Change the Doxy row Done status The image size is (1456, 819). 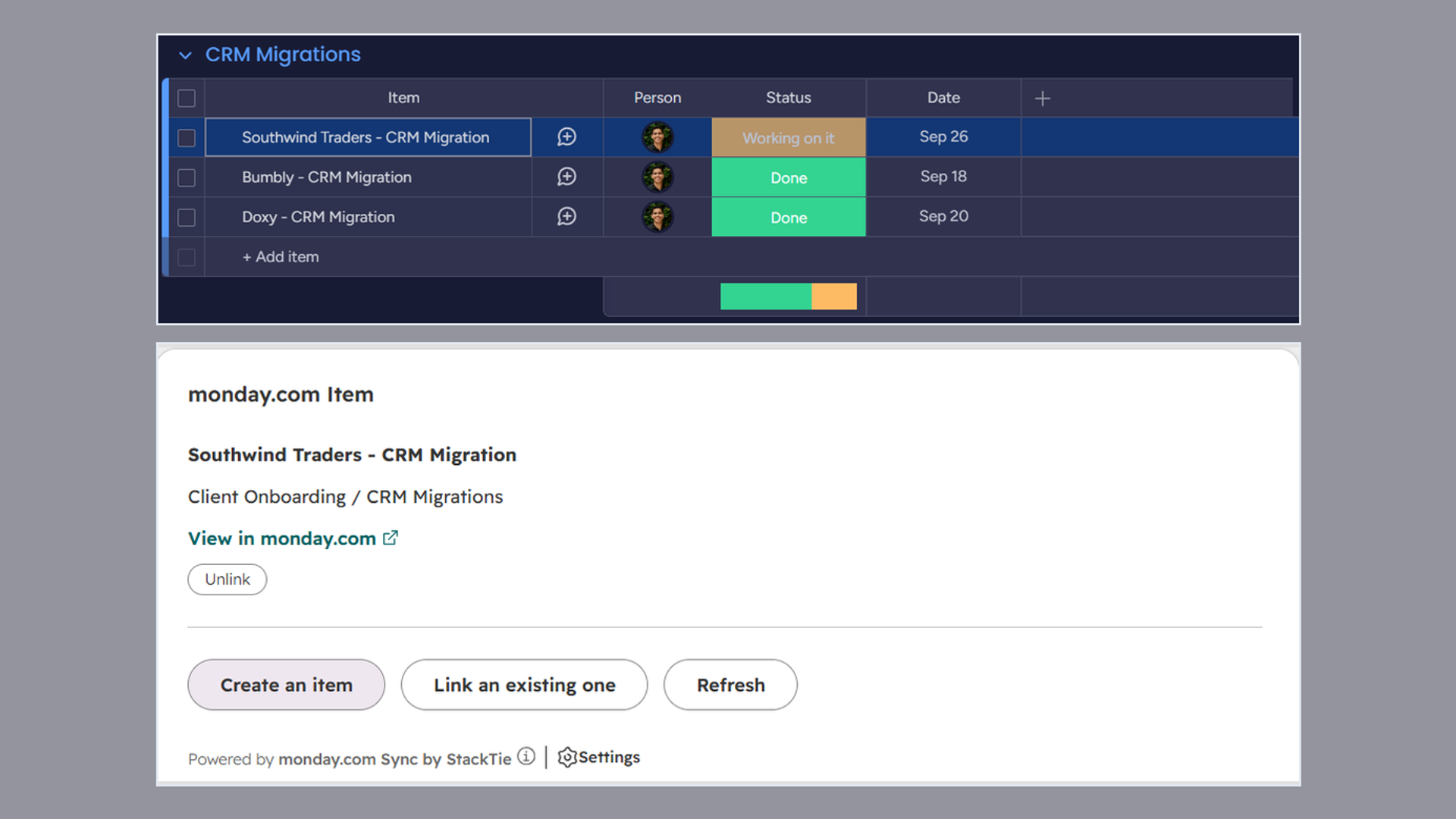[789, 217]
